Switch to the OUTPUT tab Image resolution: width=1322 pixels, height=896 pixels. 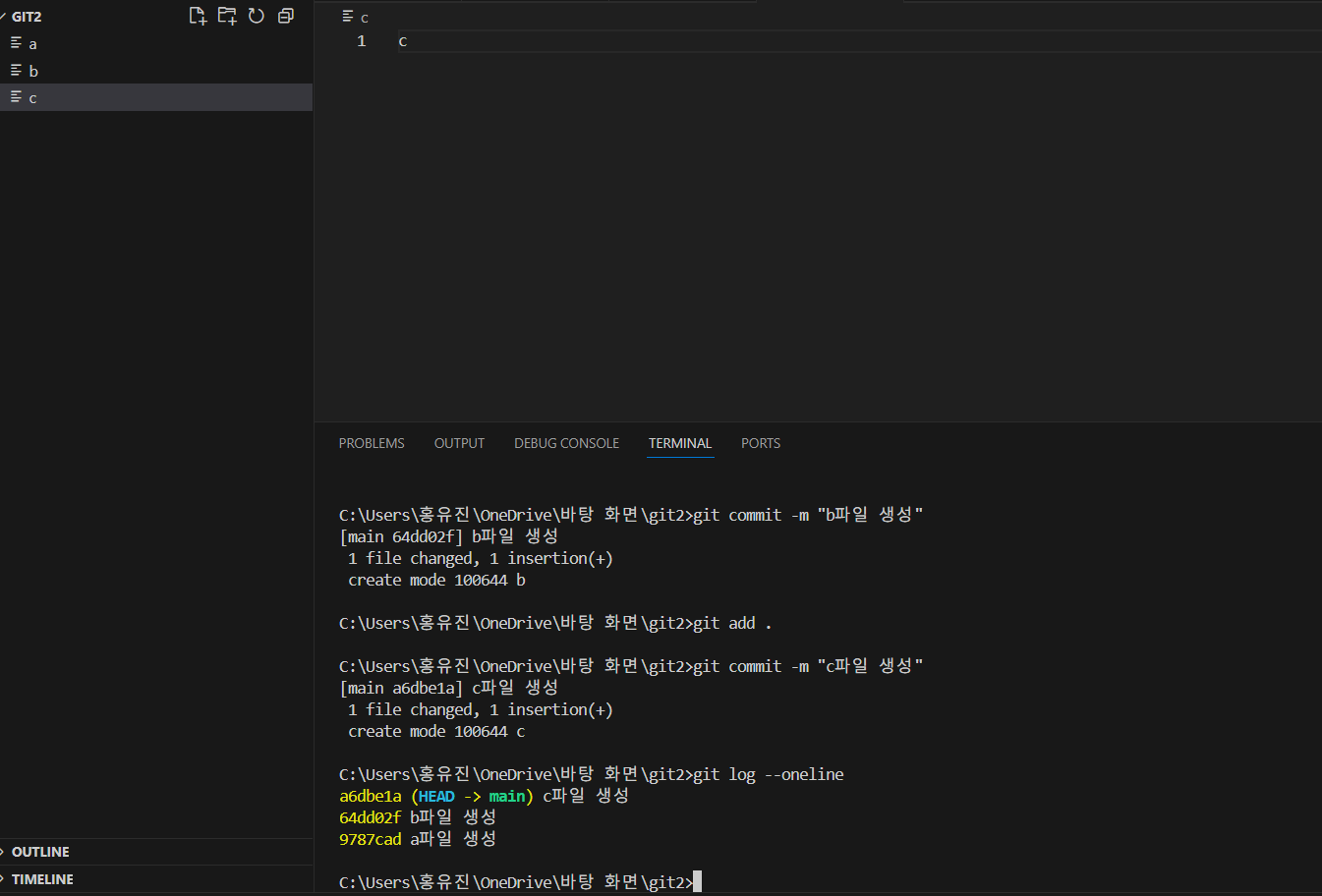click(x=459, y=443)
